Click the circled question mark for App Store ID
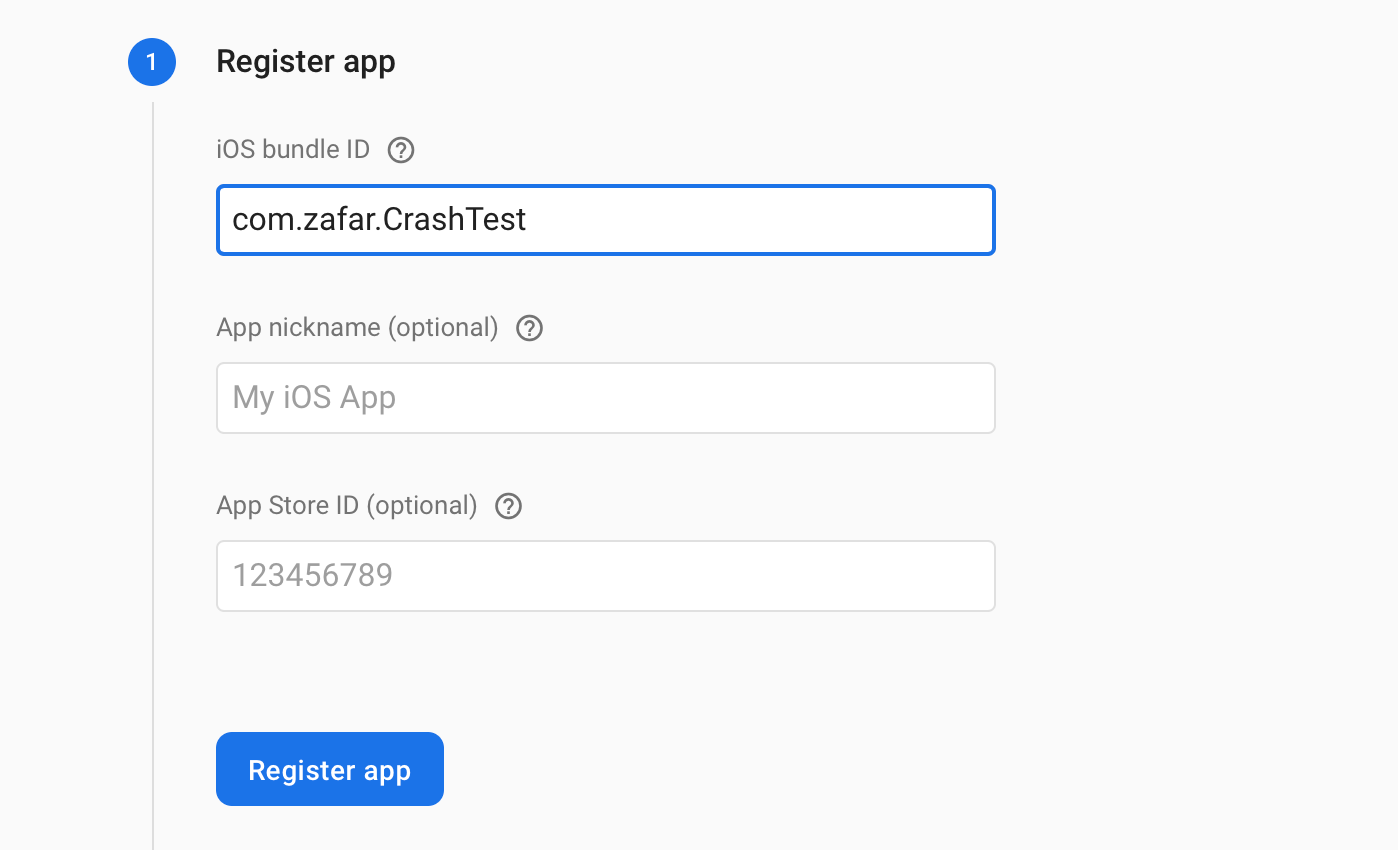 (508, 506)
